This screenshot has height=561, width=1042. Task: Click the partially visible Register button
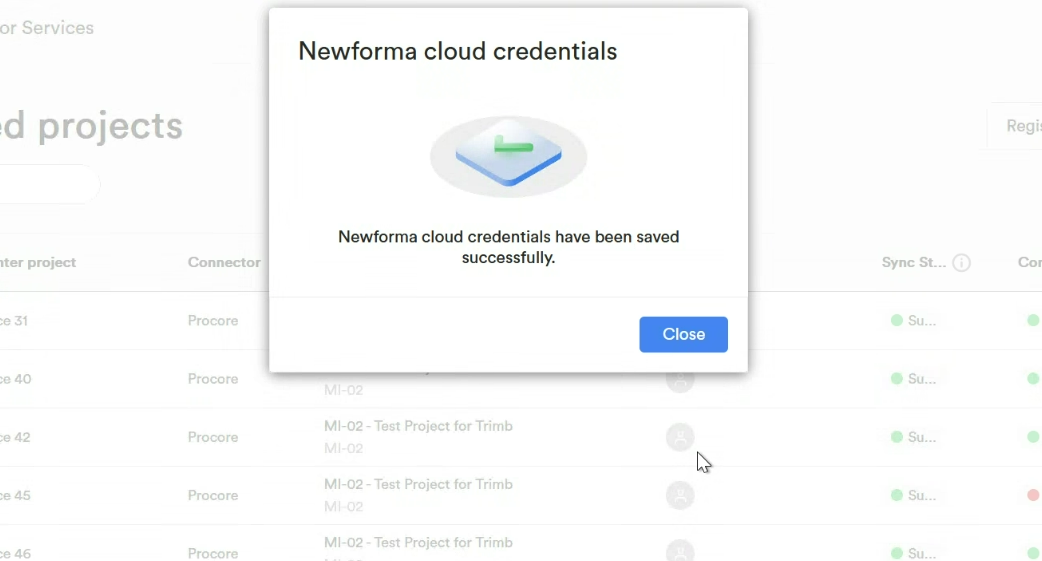1018,126
